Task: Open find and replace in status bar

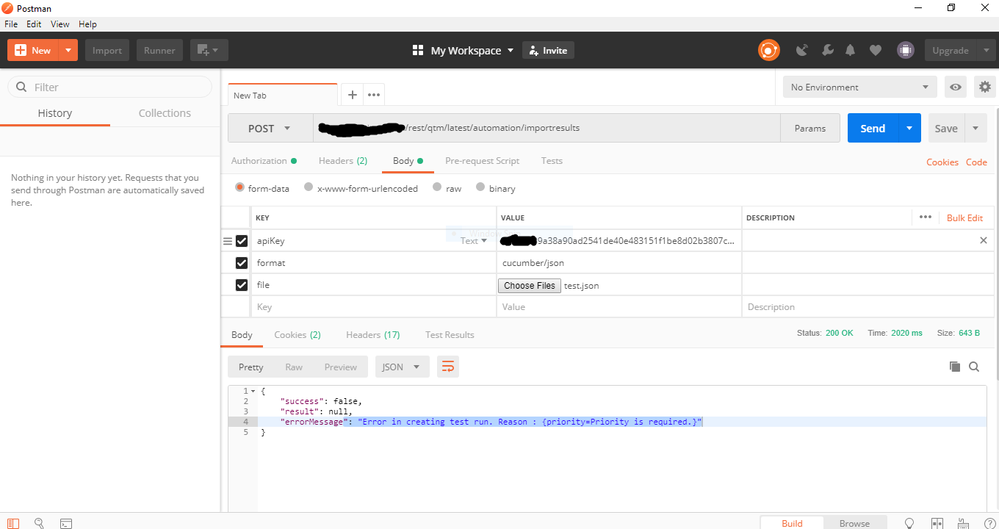Action: 39,523
